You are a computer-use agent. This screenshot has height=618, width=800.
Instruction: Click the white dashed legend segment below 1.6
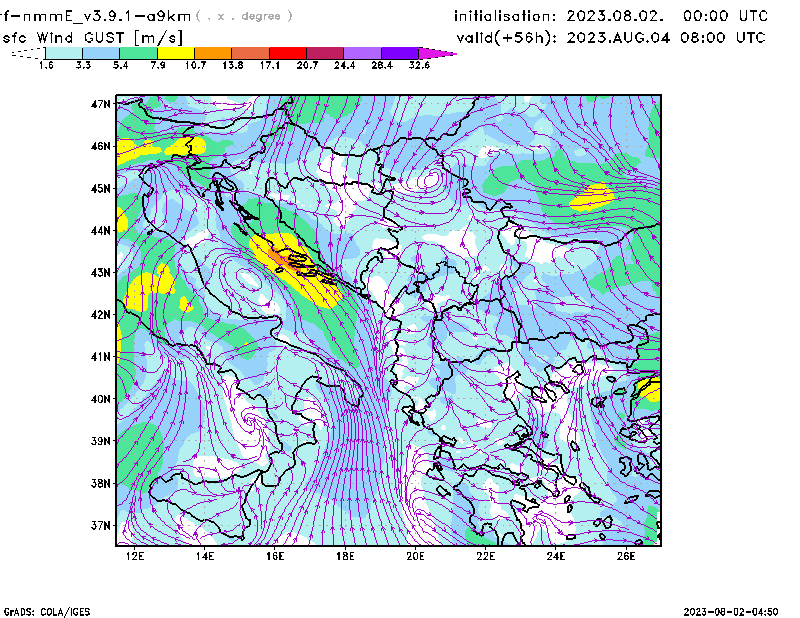pyautogui.click(x=29, y=53)
